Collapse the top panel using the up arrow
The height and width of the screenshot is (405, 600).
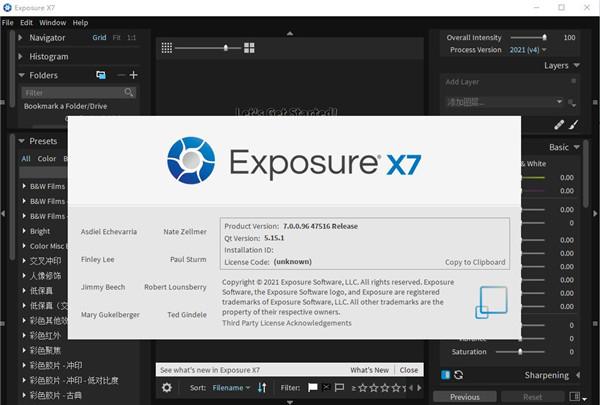(290, 33)
